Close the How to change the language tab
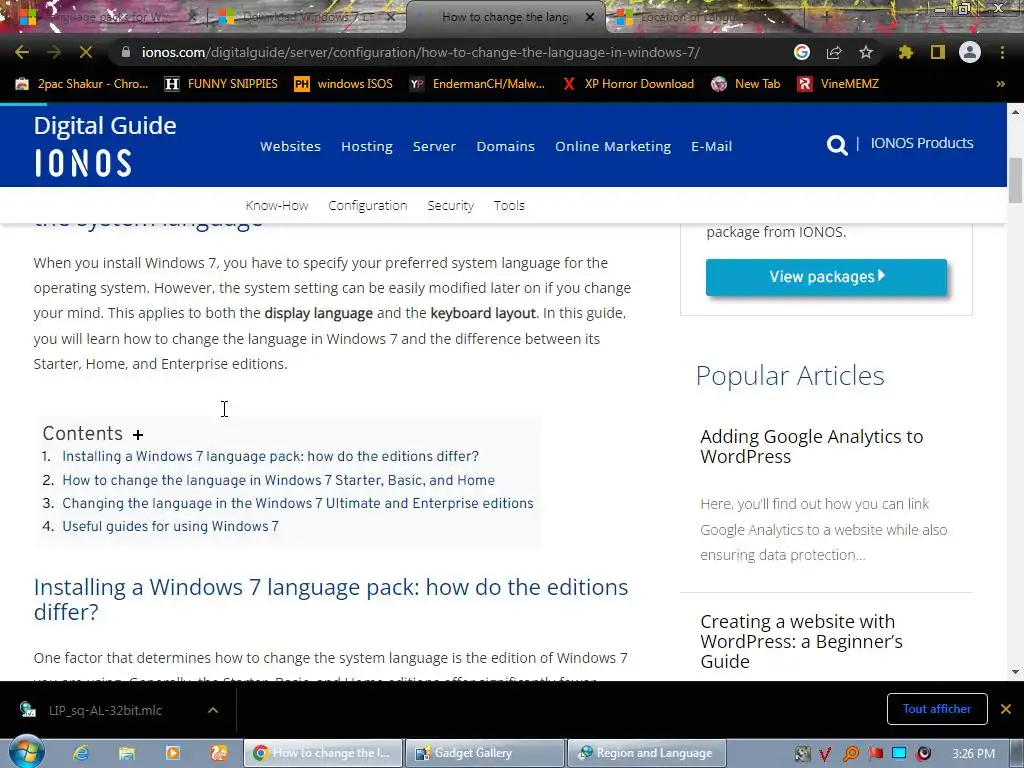This screenshot has width=1024, height=768. (590, 17)
